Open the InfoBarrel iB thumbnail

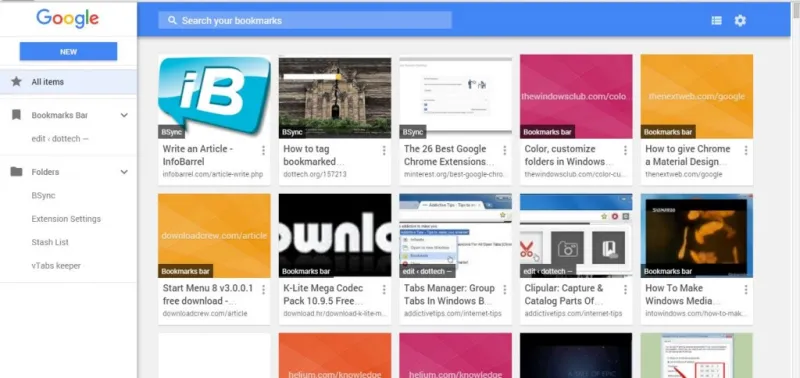[x=214, y=96]
